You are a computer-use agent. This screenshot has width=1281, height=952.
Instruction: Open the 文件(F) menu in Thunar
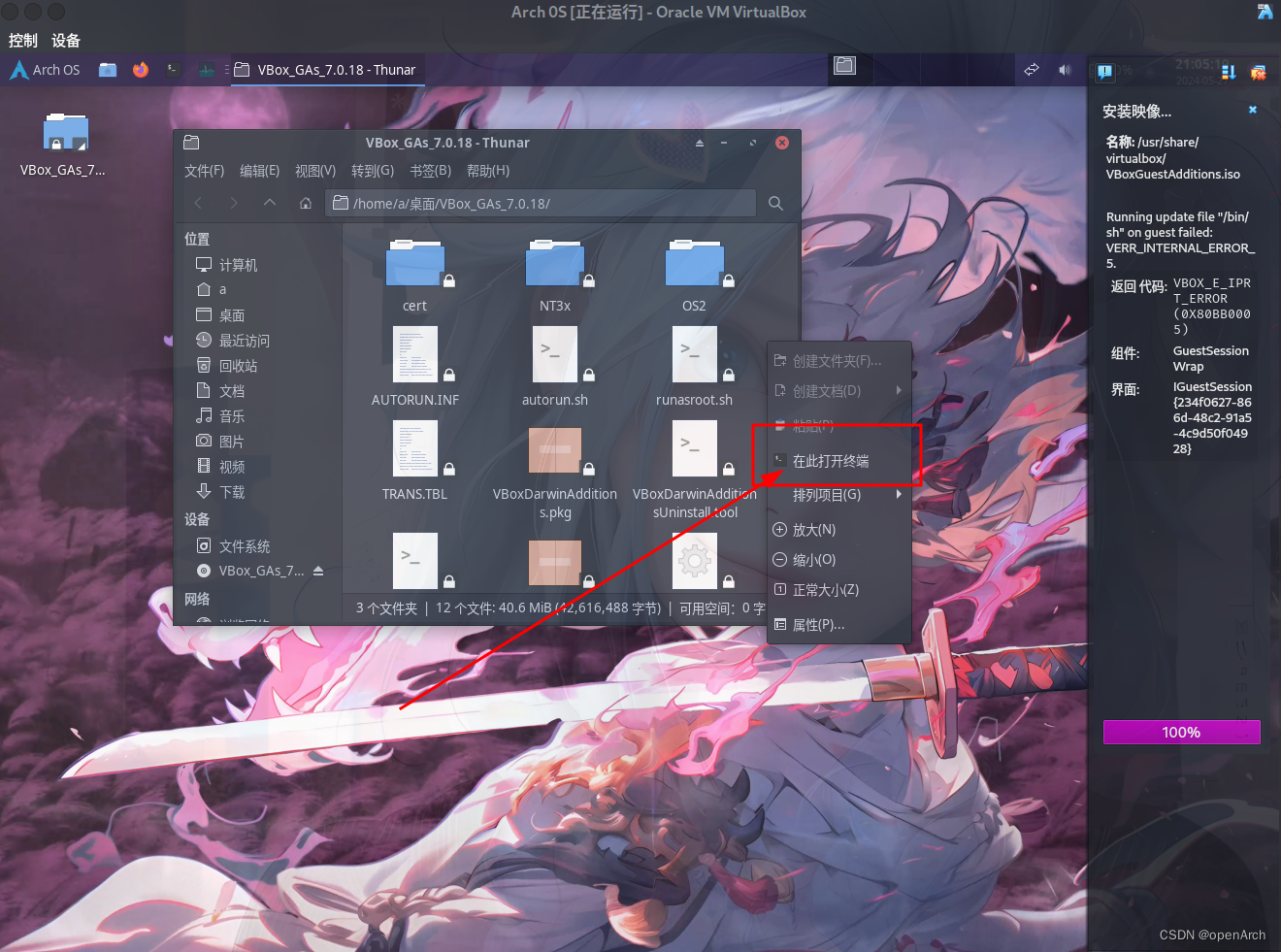pyautogui.click(x=204, y=171)
